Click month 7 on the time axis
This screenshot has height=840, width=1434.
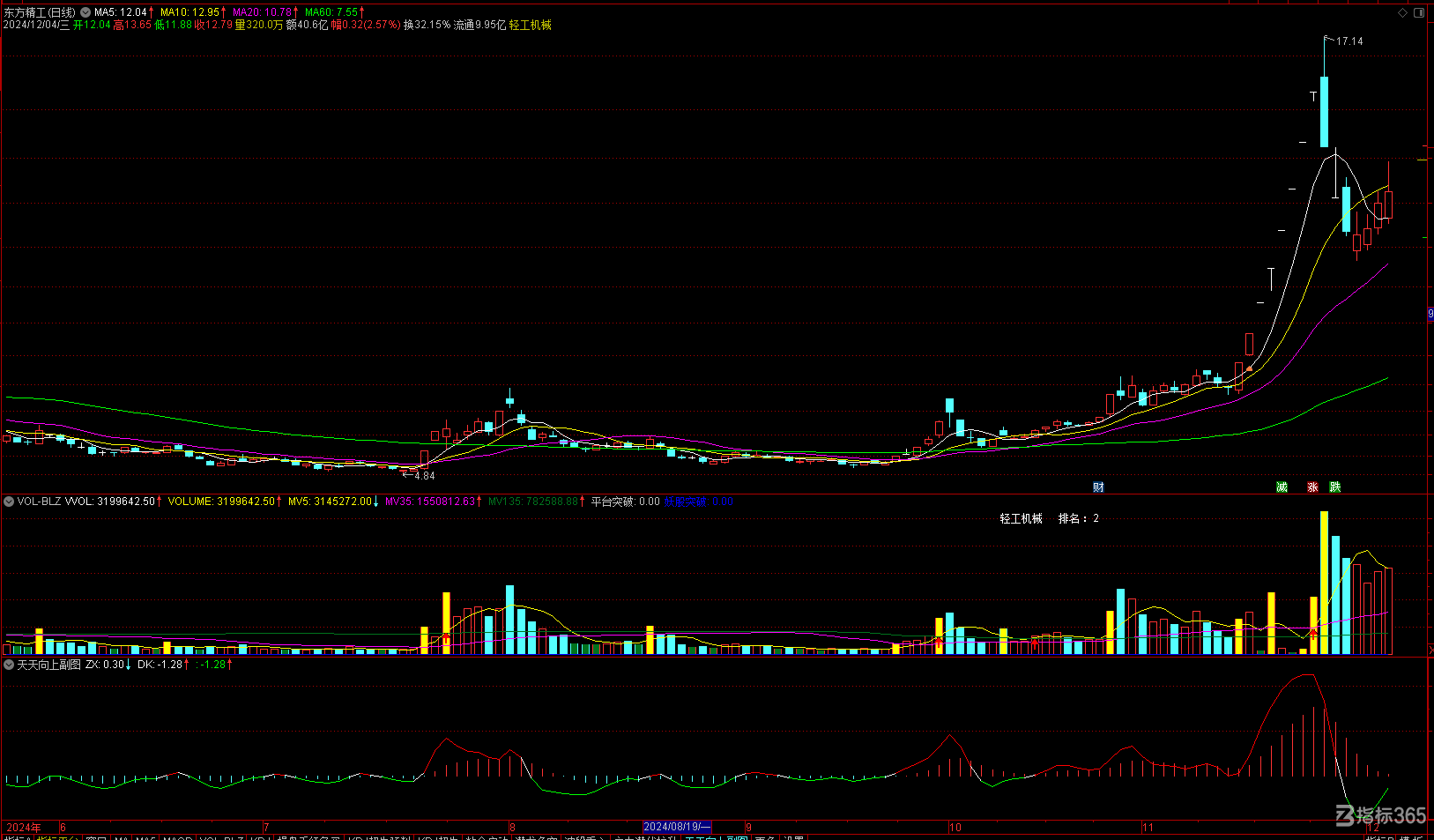266,828
